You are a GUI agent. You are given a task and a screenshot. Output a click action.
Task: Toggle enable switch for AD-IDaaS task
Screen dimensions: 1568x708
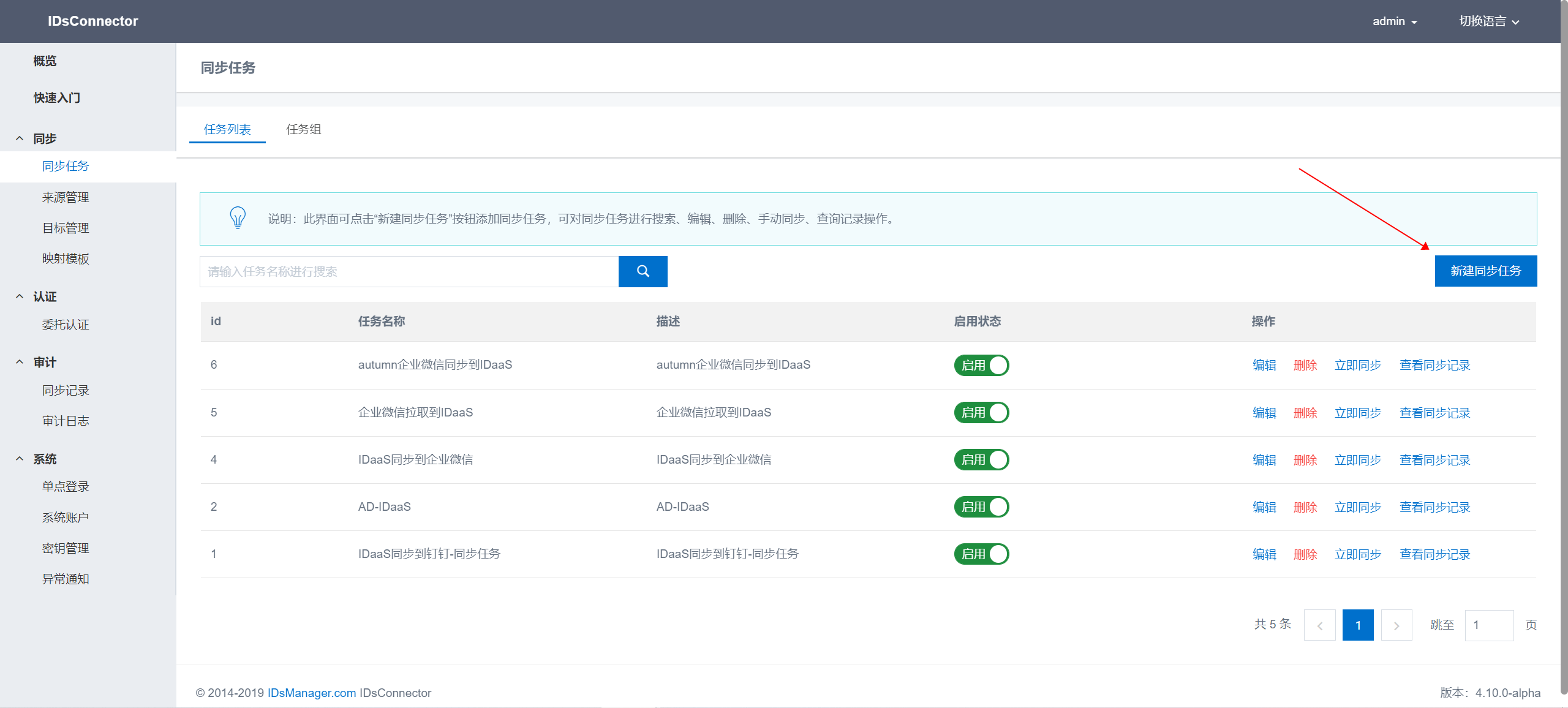pos(981,507)
